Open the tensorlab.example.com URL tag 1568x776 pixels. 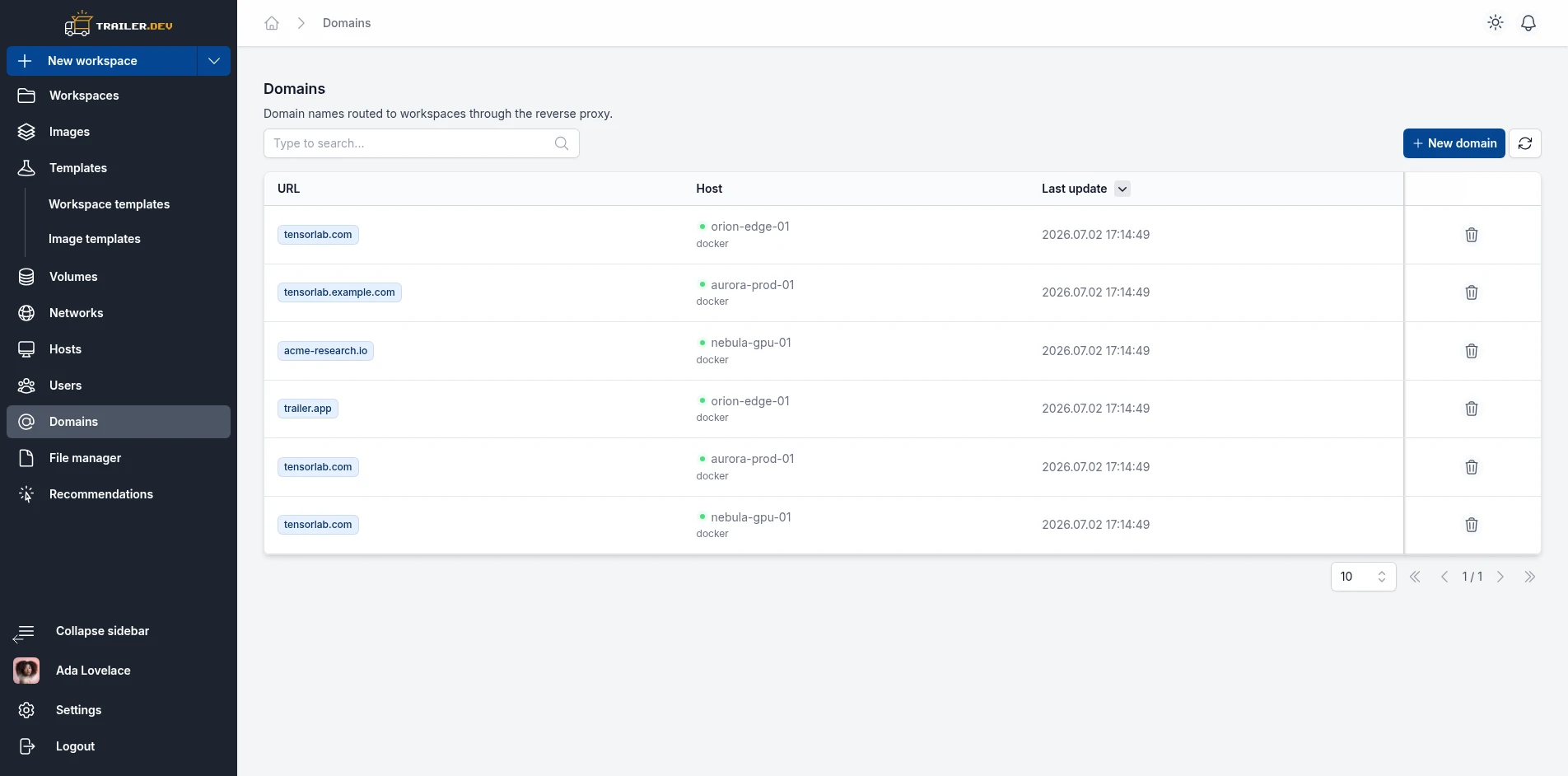click(x=339, y=292)
